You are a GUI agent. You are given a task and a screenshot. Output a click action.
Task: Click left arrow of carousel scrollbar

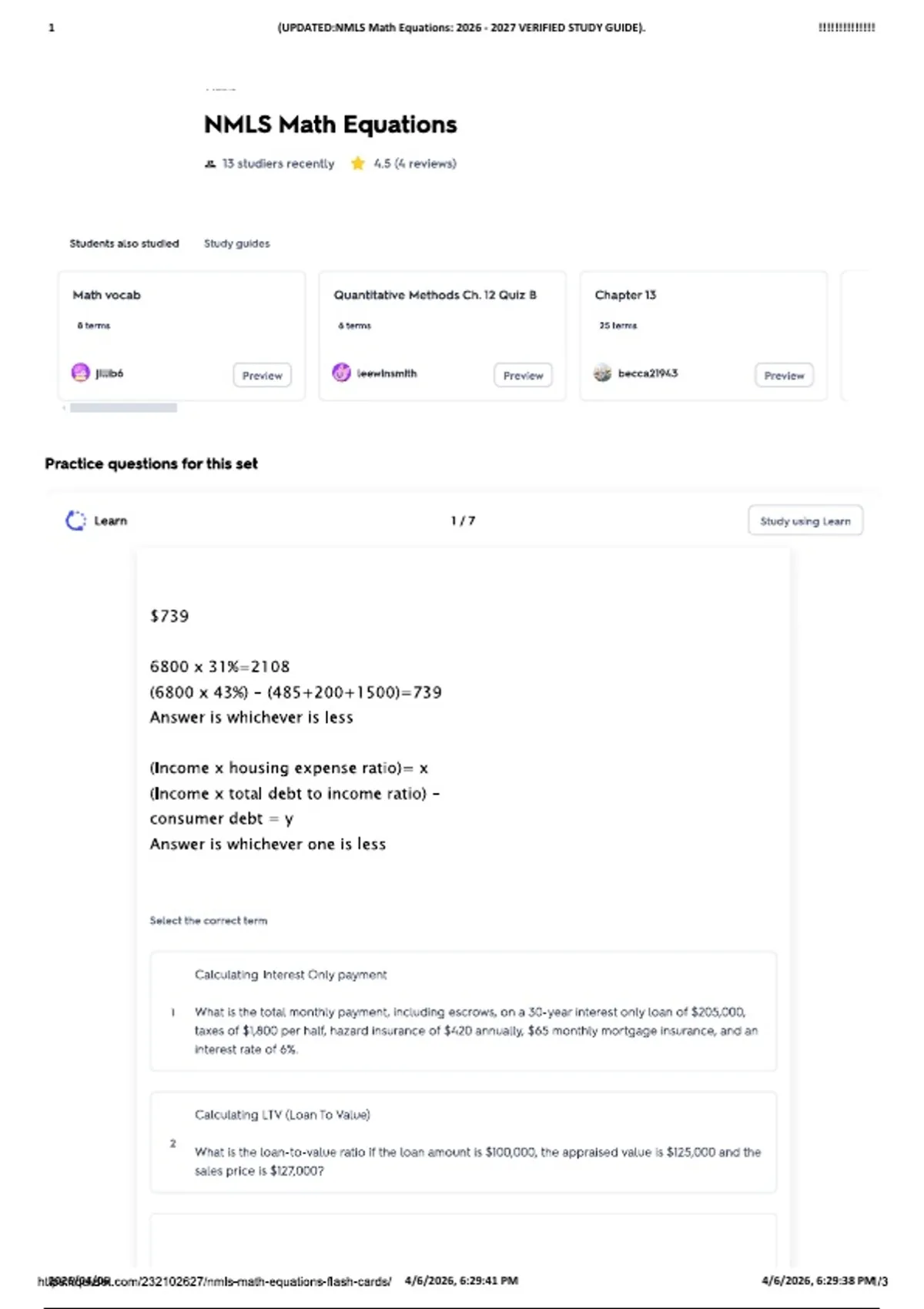[x=64, y=408]
